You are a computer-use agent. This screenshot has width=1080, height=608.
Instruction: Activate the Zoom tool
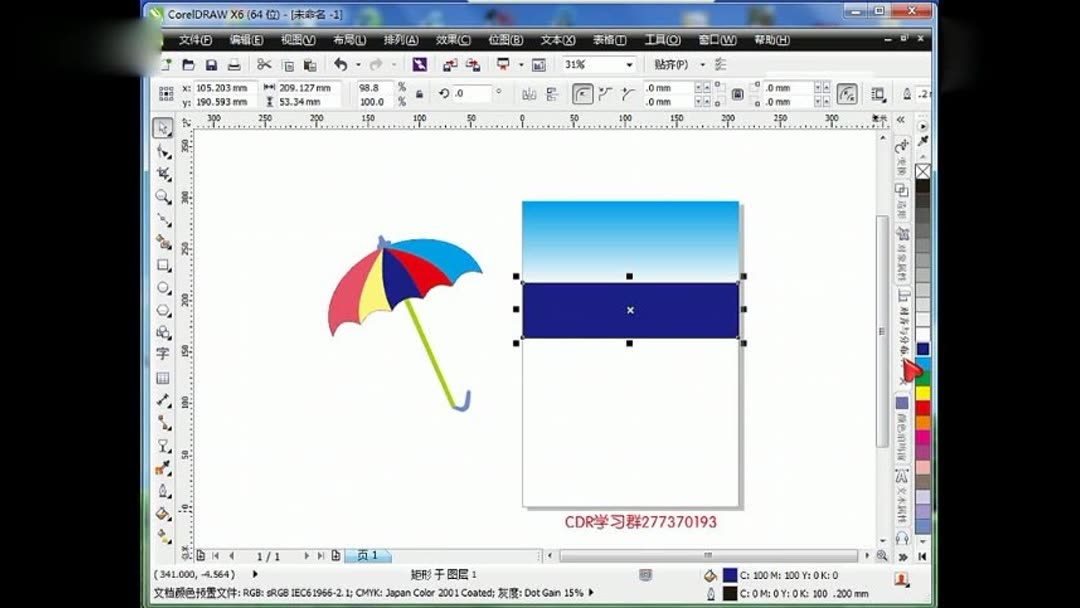click(x=163, y=196)
